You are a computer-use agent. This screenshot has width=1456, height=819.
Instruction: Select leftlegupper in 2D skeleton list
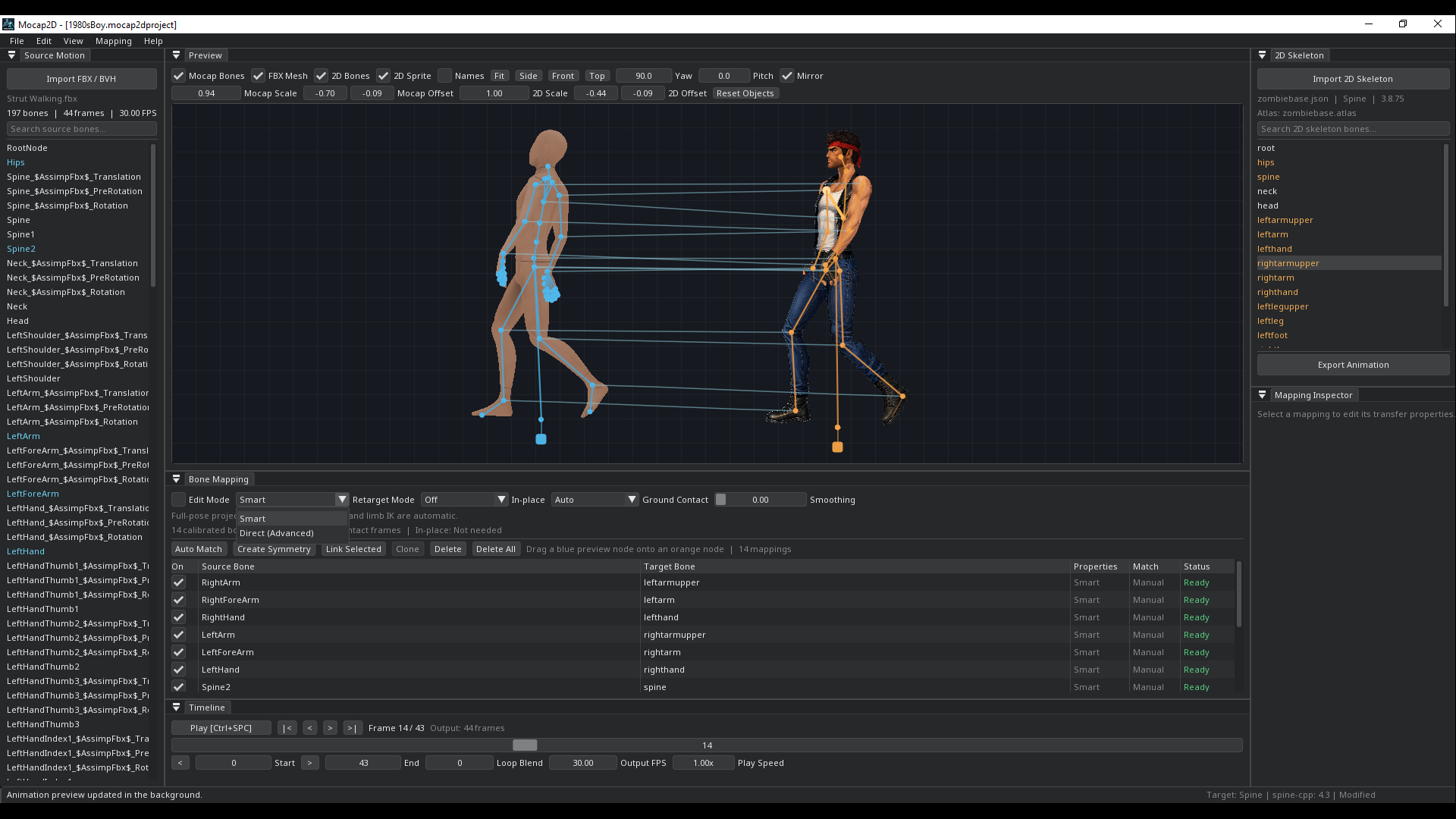tap(1283, 306)
